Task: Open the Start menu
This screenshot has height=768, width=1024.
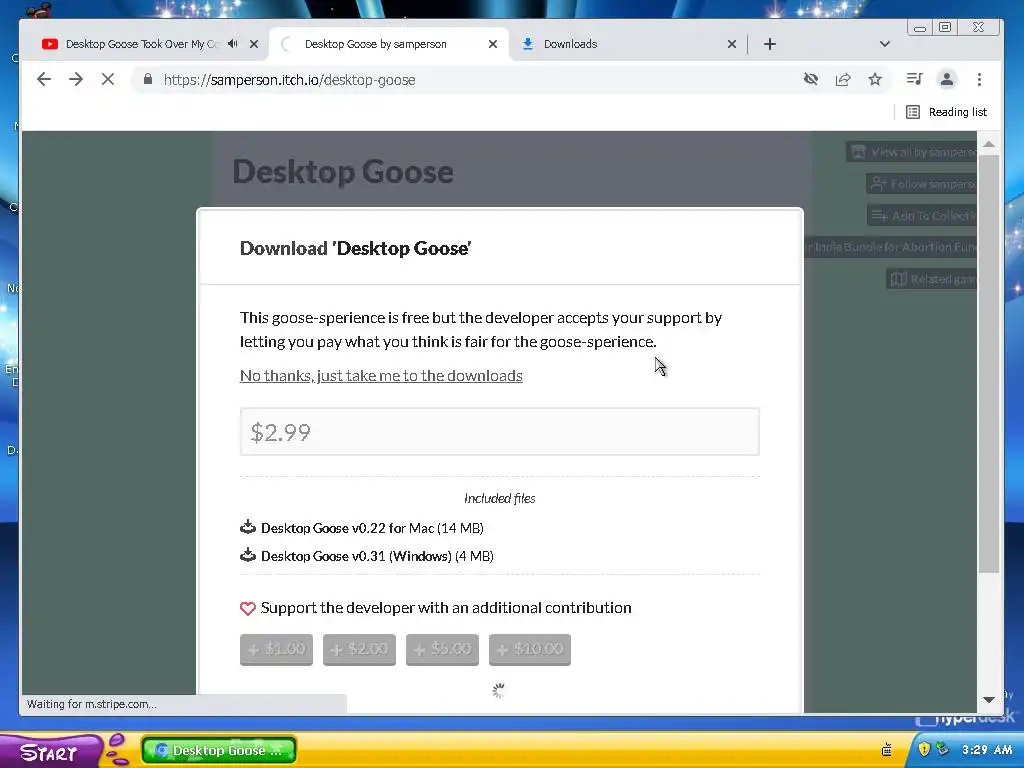Action: point(49,752)
